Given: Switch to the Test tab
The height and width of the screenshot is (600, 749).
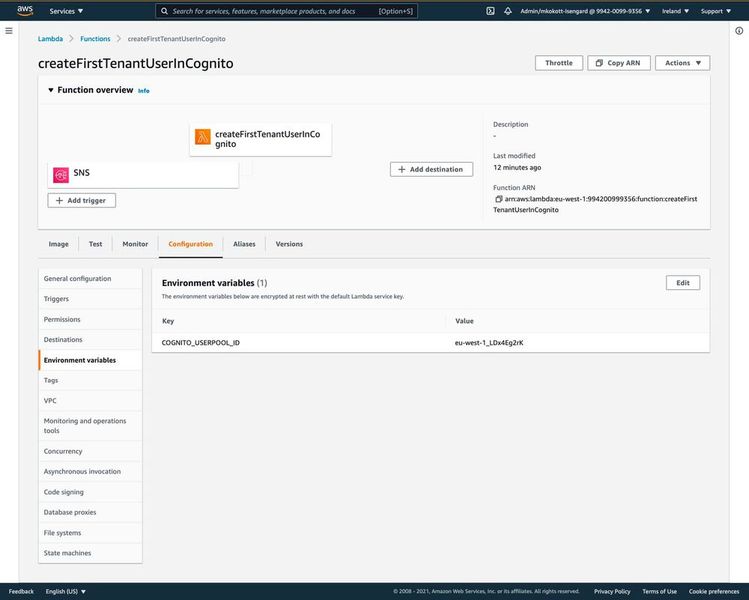Looking at the screenshot, I should pos(96,244).
